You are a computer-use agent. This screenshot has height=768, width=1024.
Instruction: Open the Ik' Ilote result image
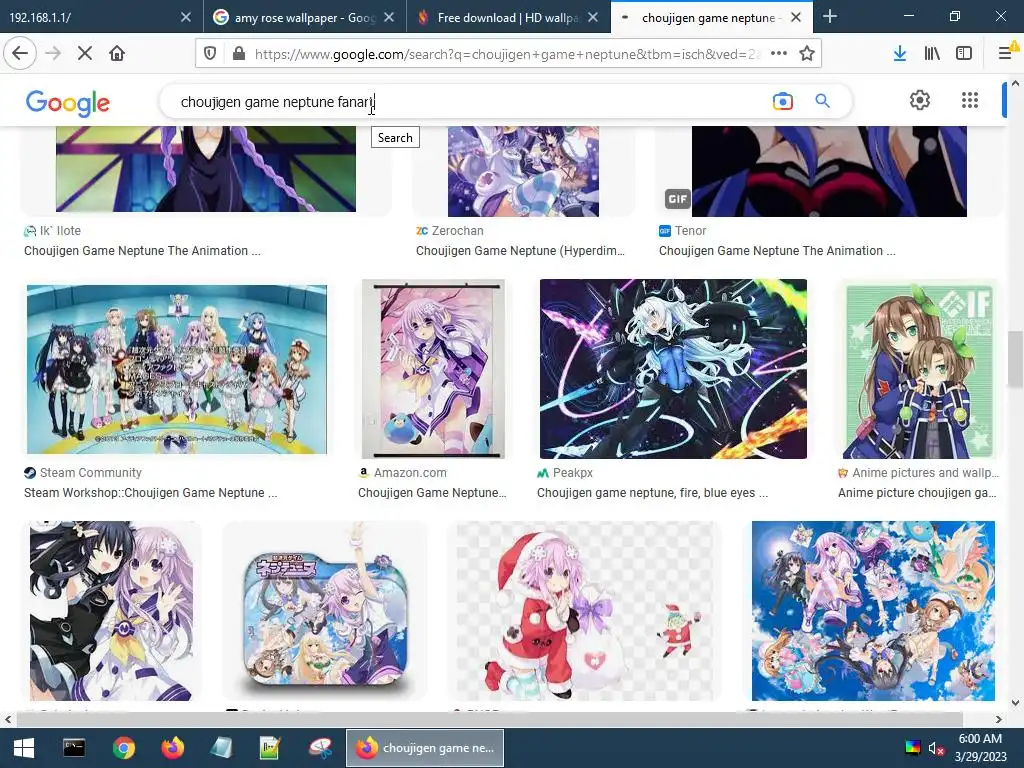206,169
